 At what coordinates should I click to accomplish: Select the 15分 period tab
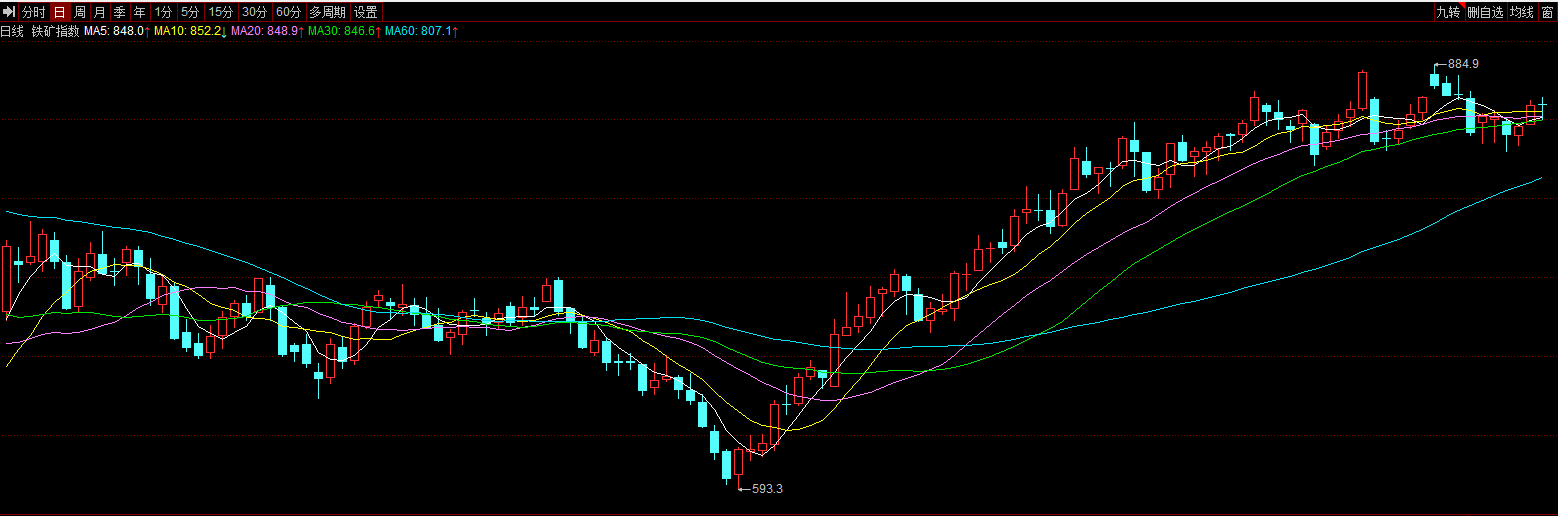(221, 12)
